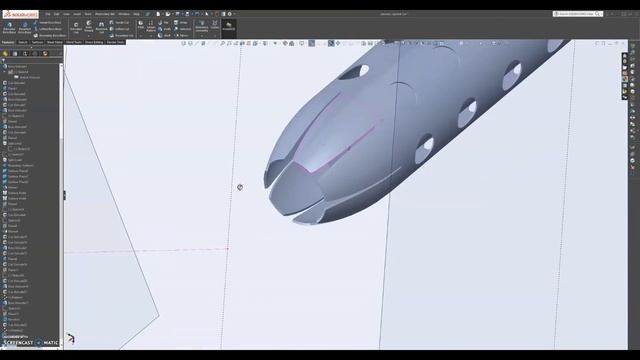Choose Boundary Boss/Base in the ribbon

pyautogui.click(x=50, y=36)
